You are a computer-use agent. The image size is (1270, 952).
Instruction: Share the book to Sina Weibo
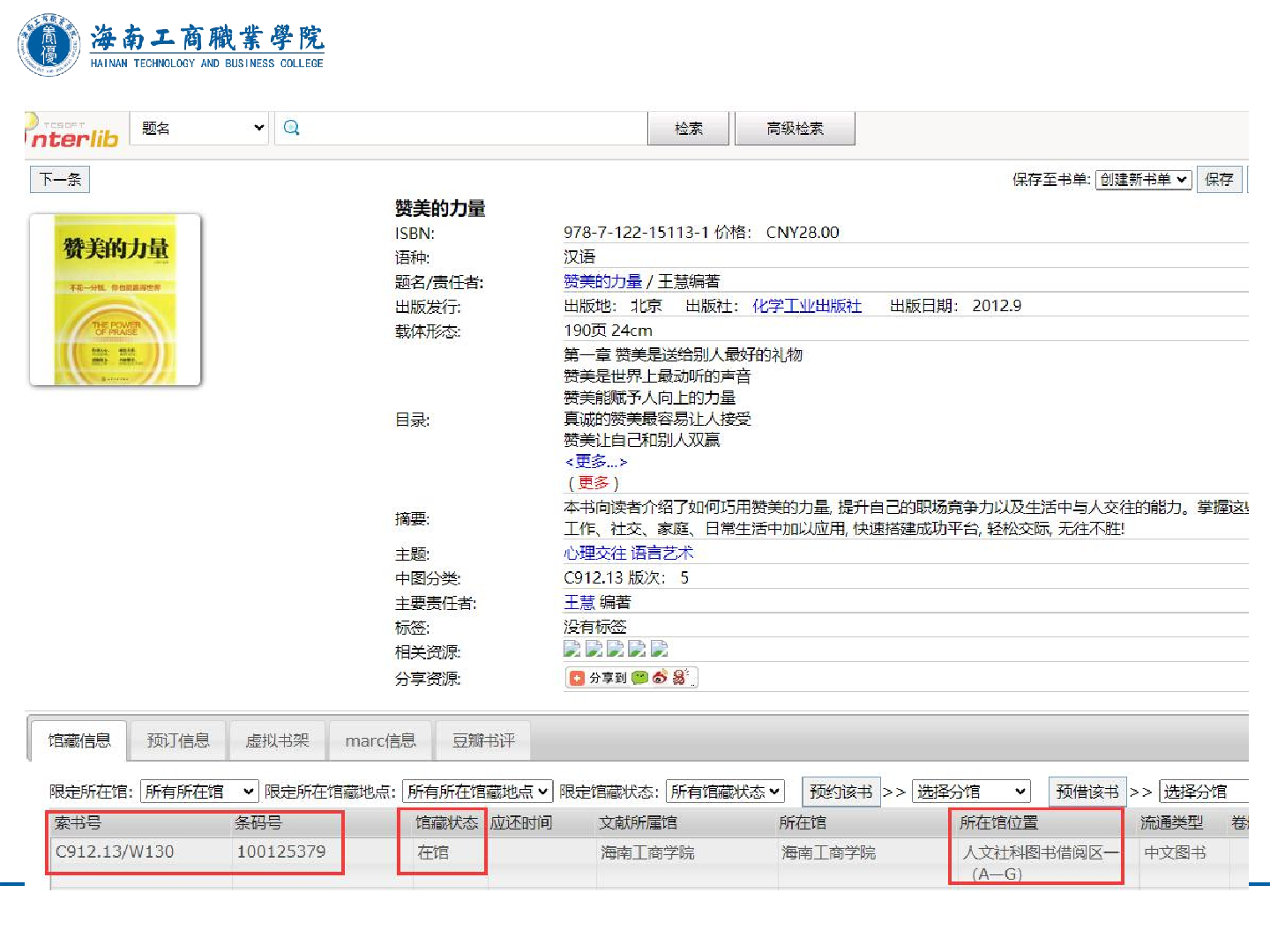(x=660, y=678)
